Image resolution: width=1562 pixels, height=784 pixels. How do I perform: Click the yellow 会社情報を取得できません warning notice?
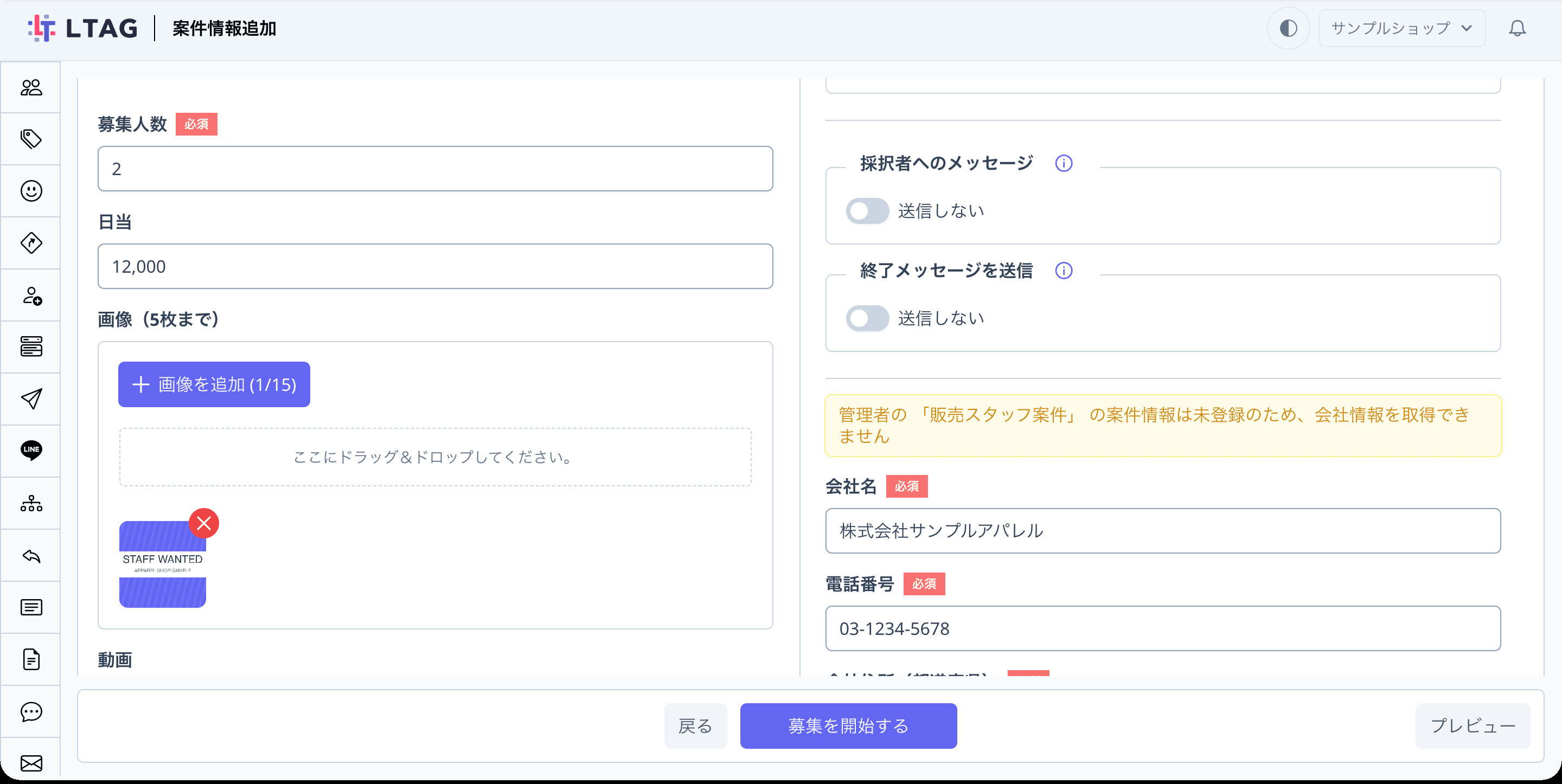tap(1163, 426)
